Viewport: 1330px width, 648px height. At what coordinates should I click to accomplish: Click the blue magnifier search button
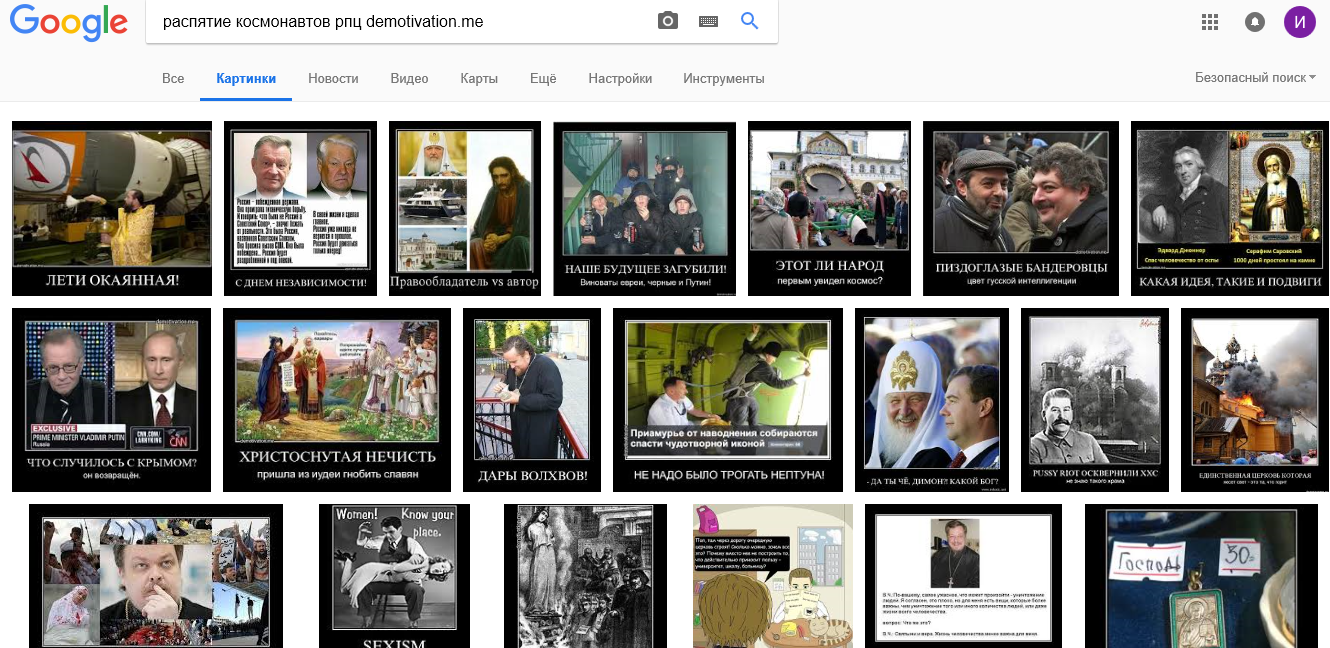750,21
